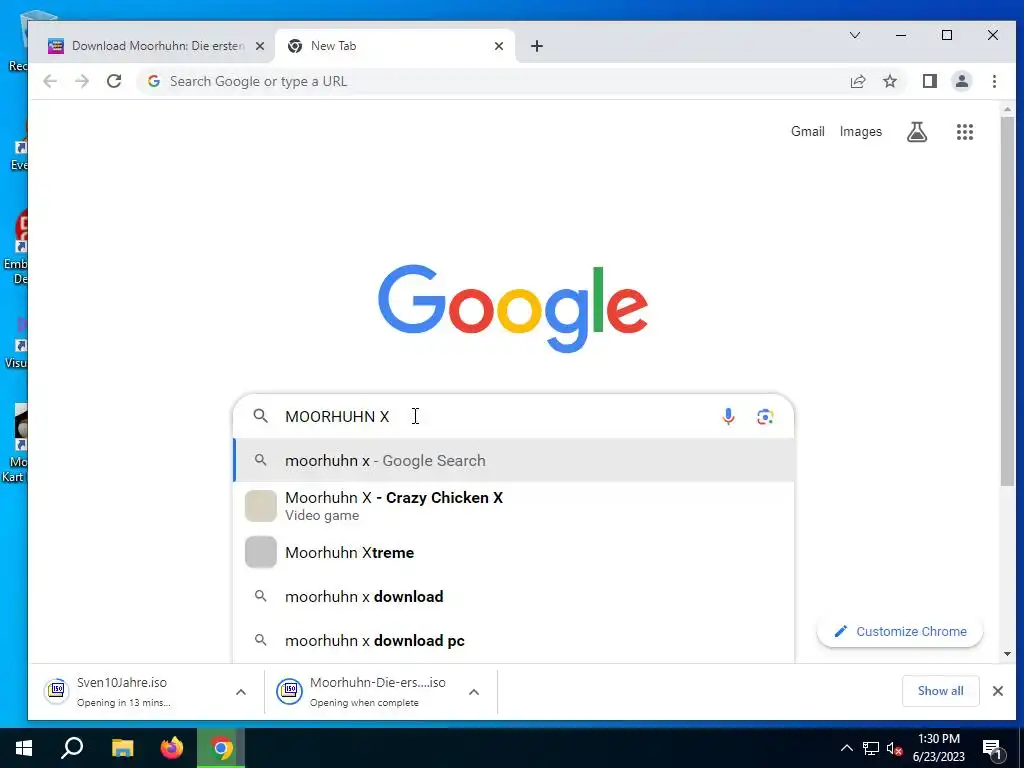This screenshot has width=1024, height=768.
Task: Launch Firefox from the taskbar
Action: point(172,748)
